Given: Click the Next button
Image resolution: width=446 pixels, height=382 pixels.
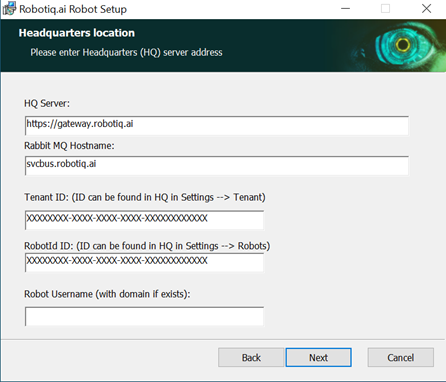Looking at the screenshot, I should (318, 357).
